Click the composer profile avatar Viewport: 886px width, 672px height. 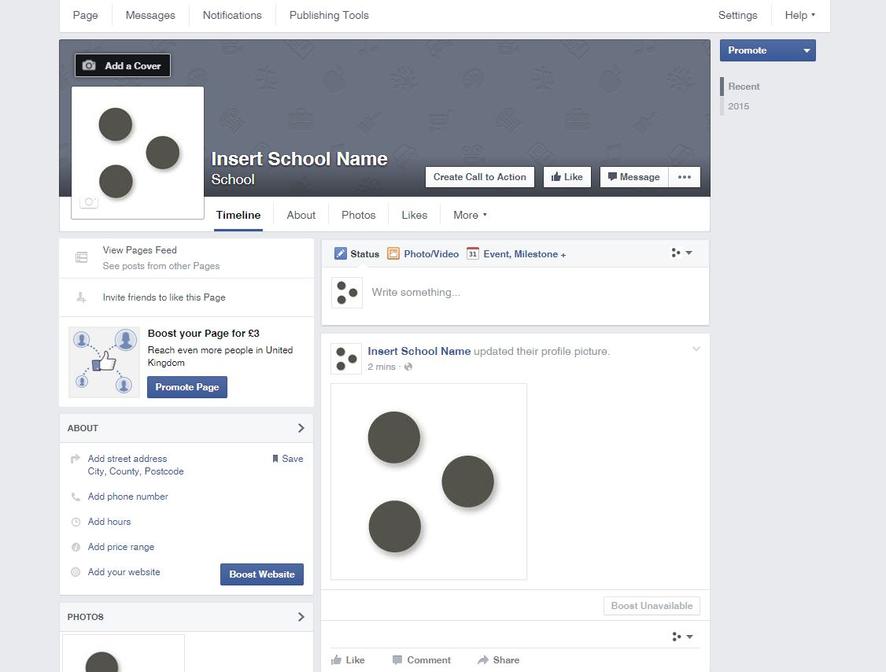[x=346, y=292]
